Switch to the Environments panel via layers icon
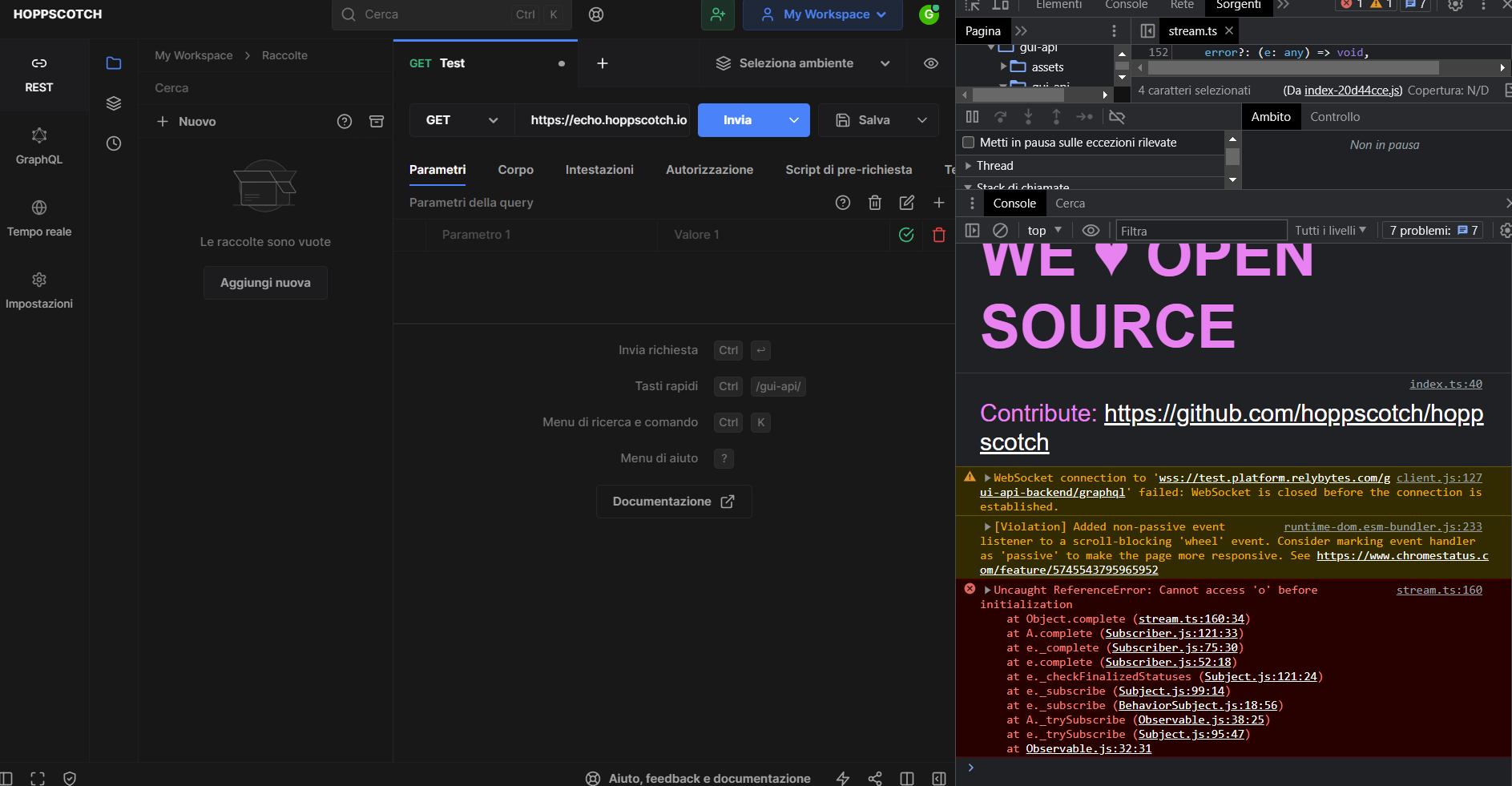 (113, 103)
